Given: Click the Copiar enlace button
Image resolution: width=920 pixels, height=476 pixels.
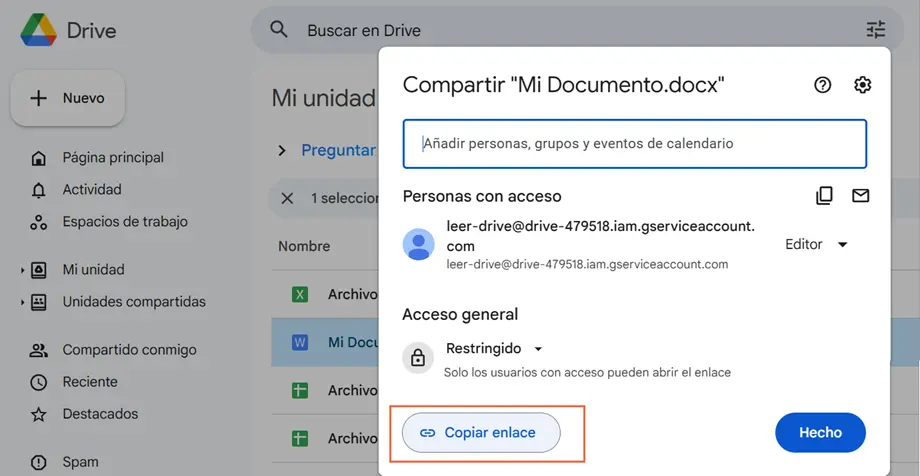Looking at the screenshot, I should 481,433.
